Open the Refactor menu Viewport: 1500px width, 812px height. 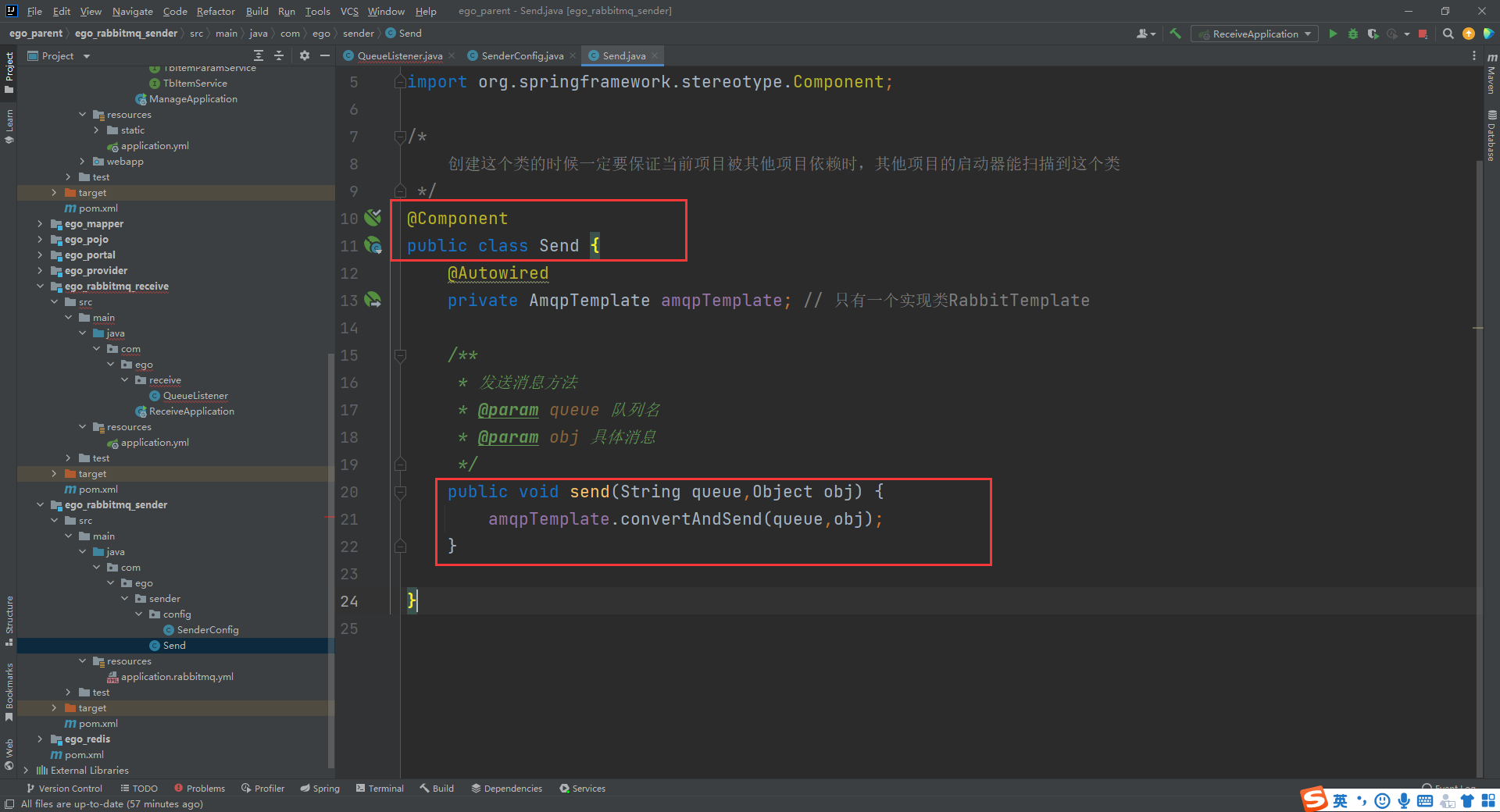click(x=216, y=11)
